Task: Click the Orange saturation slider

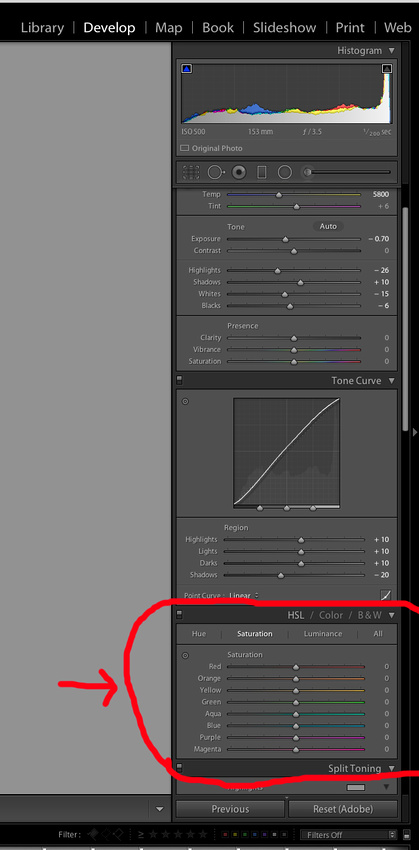Action: pyautogui.click(x=295, y=679)
